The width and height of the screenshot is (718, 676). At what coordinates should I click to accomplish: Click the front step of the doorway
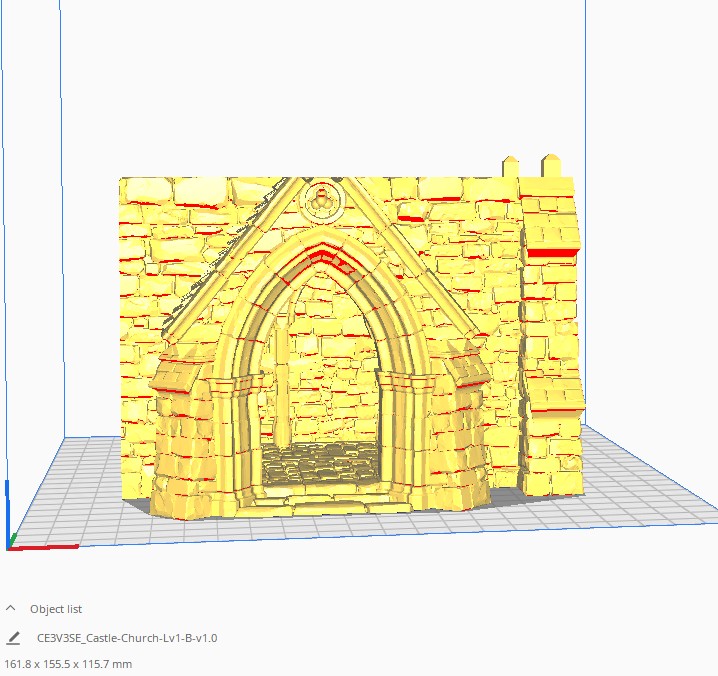click(x=320, y=505)
